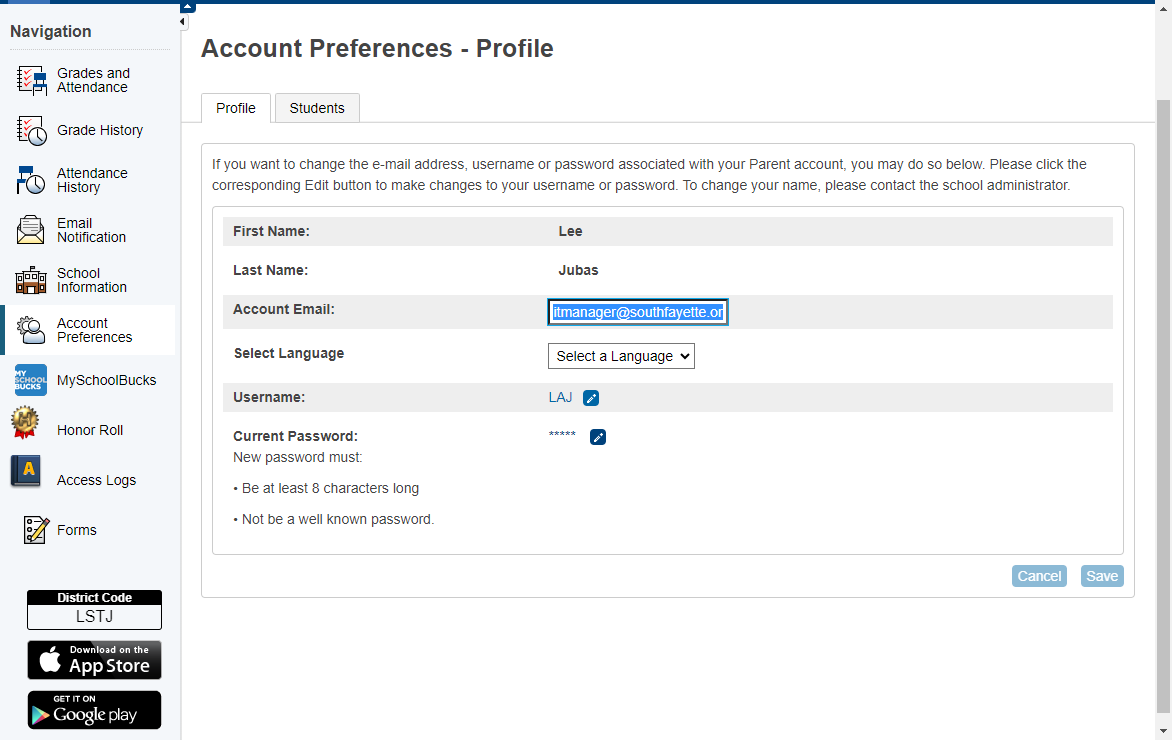
Task: Switch to the Students tab
Action: tap(317, 108)
